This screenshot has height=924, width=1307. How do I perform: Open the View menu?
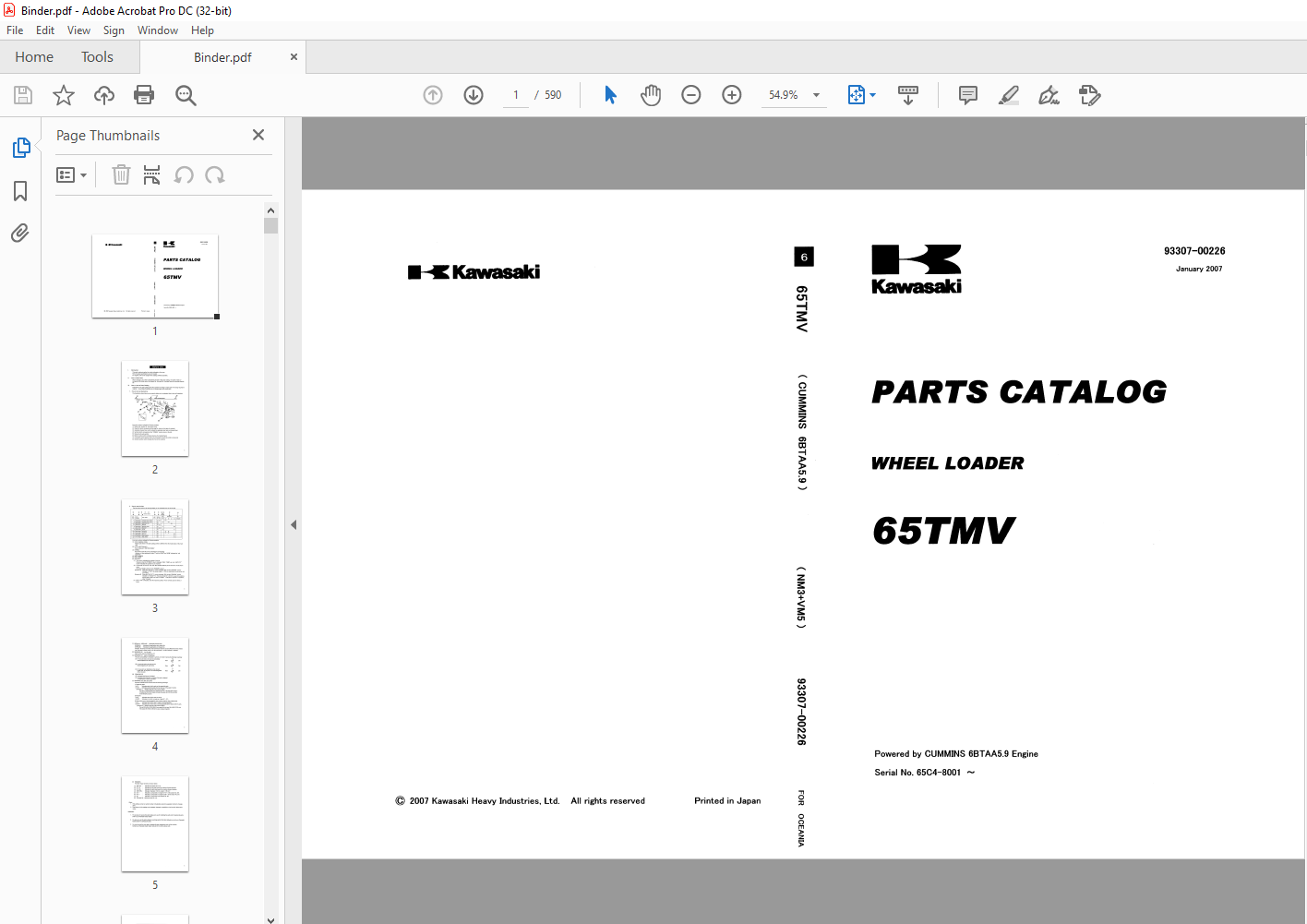pyautogui.click(x=78, y=30)
